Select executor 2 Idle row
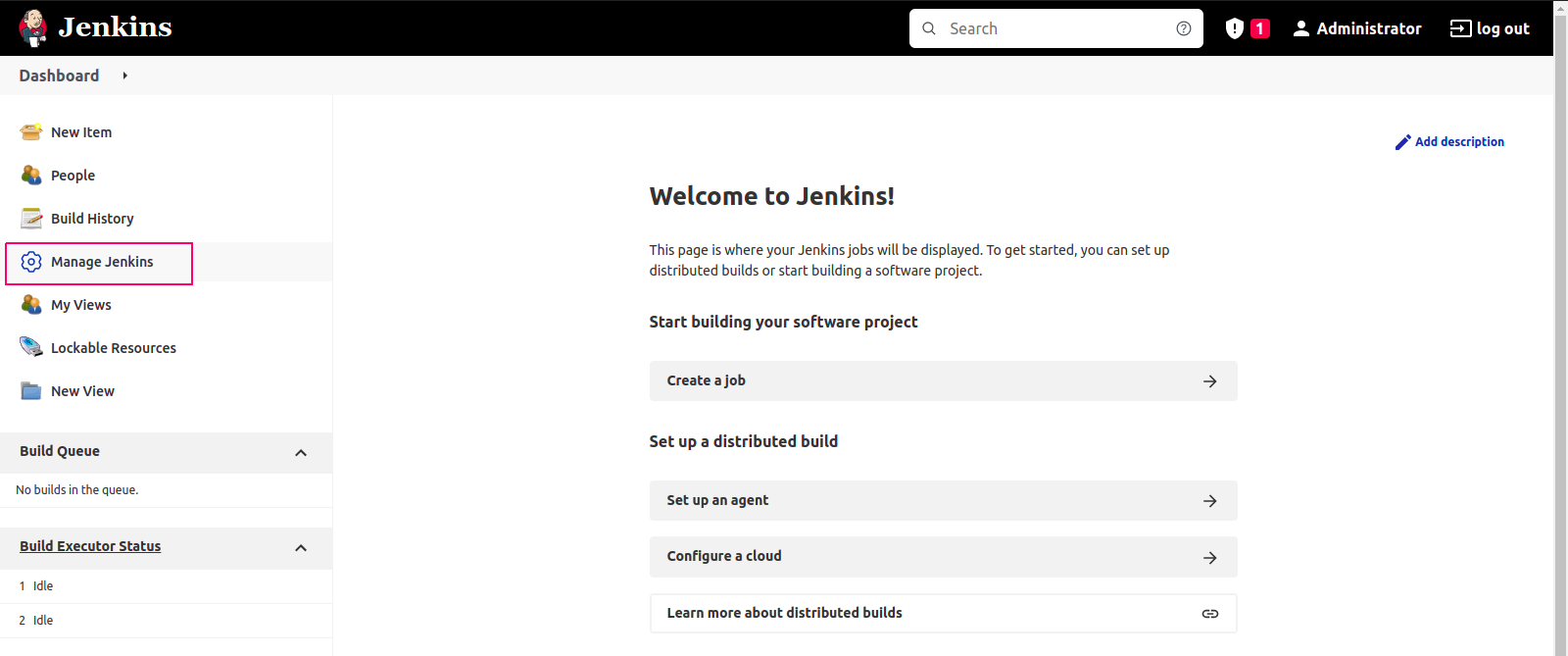1568x656 pixels. tap(166, 621)
